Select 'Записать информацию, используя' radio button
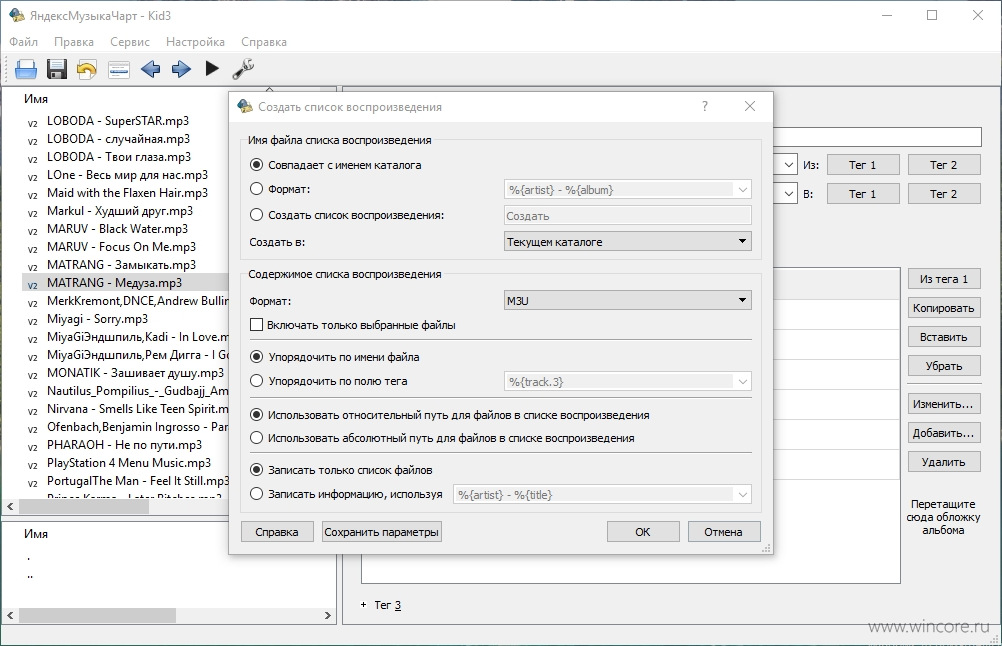Viewport: 1002px width, 646px height. (256, 493)
